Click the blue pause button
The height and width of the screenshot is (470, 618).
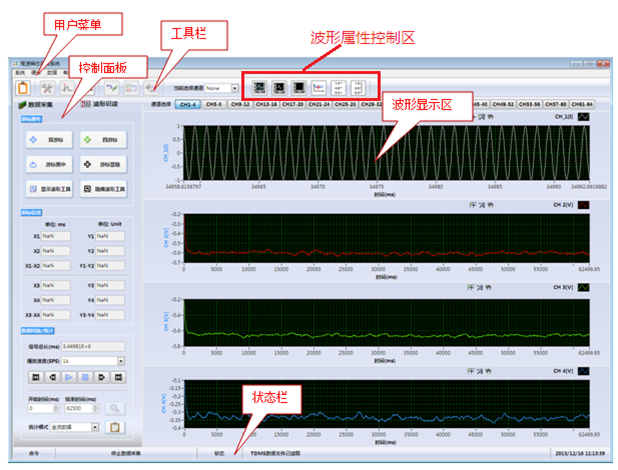pyautogui.click(x=85, y=377)
